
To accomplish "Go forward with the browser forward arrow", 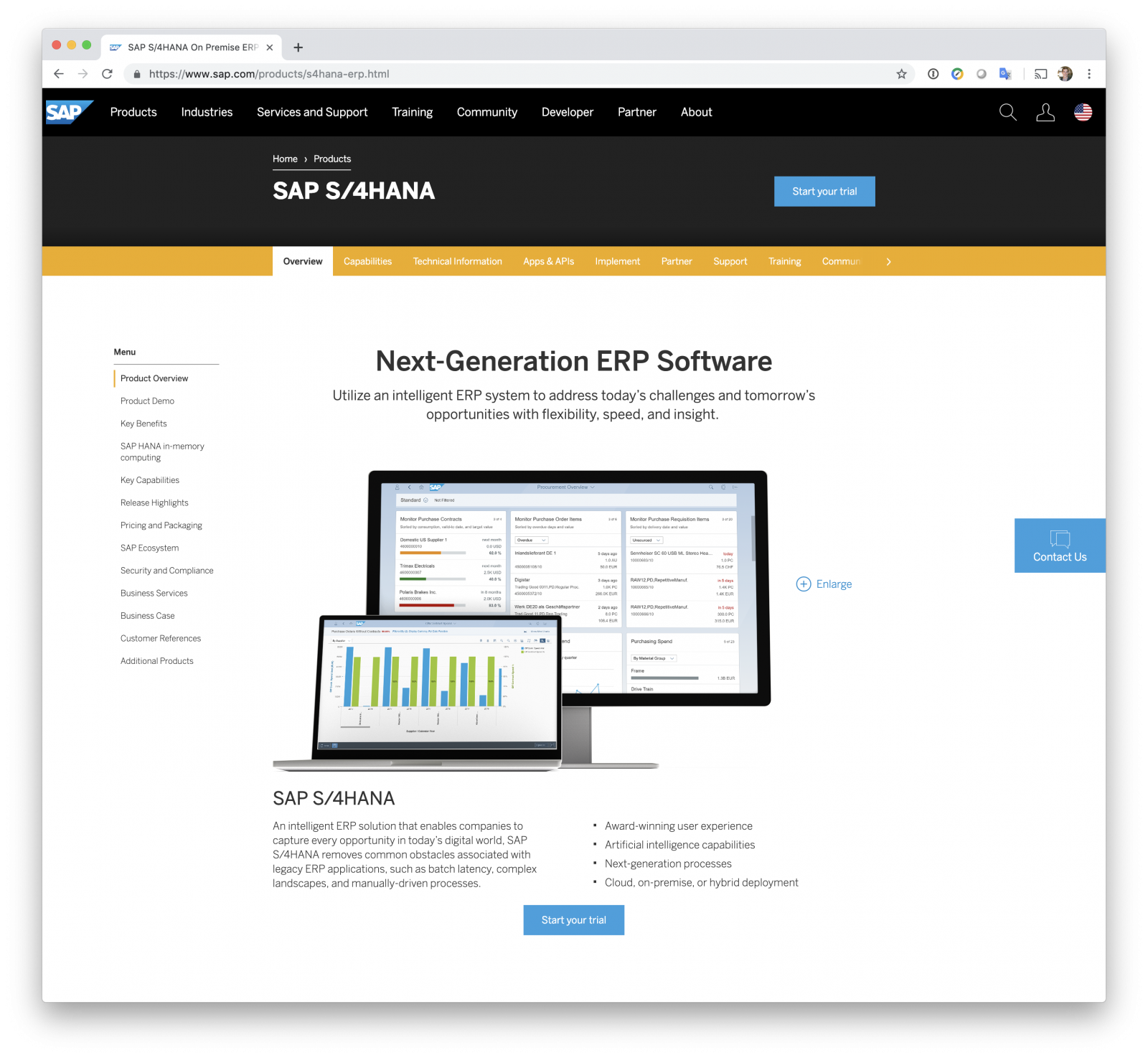I will pyautogui.click(x=83, y=74).
